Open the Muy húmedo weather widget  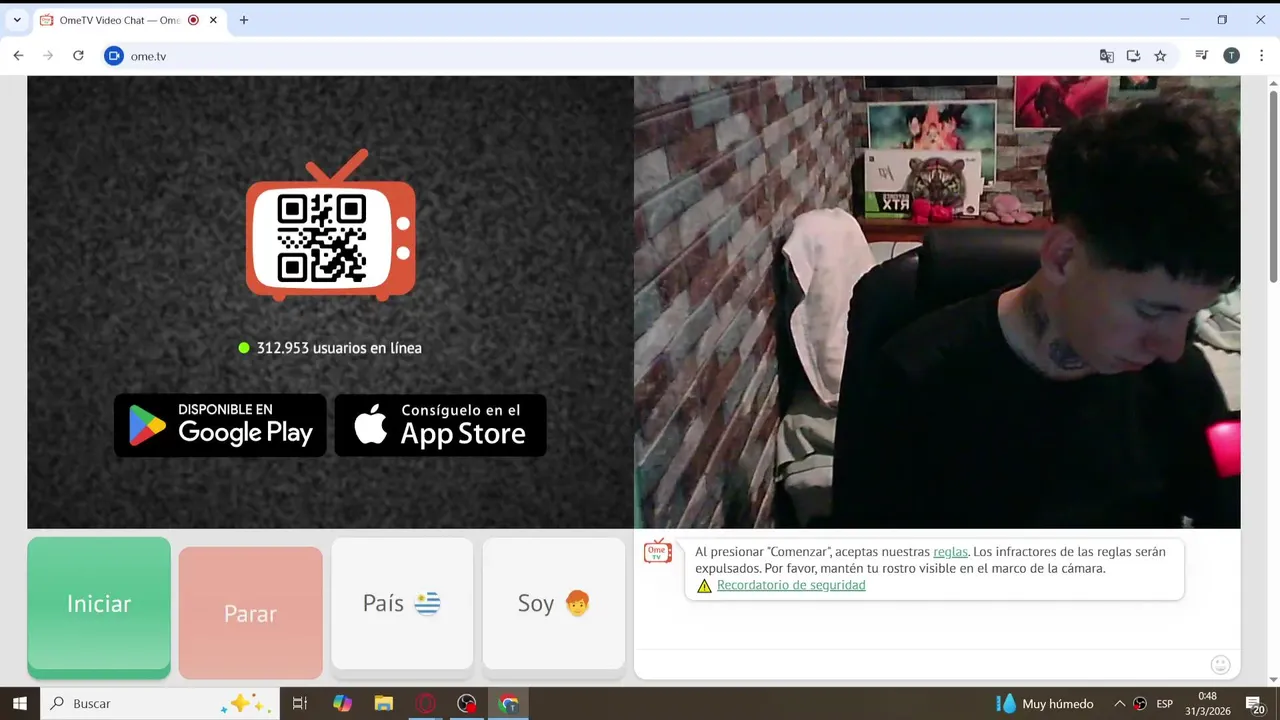pyautogui.click(x=1045, y=704)
